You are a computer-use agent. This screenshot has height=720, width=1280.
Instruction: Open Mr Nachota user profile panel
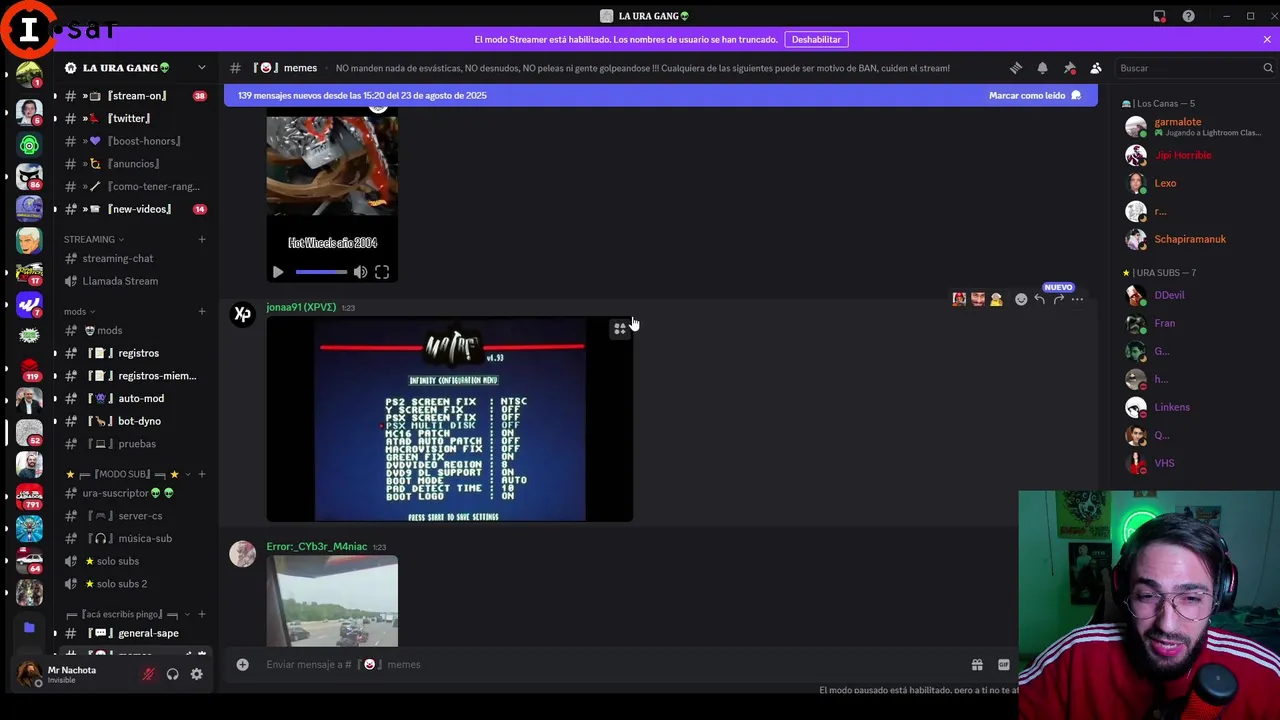[70, 674]
